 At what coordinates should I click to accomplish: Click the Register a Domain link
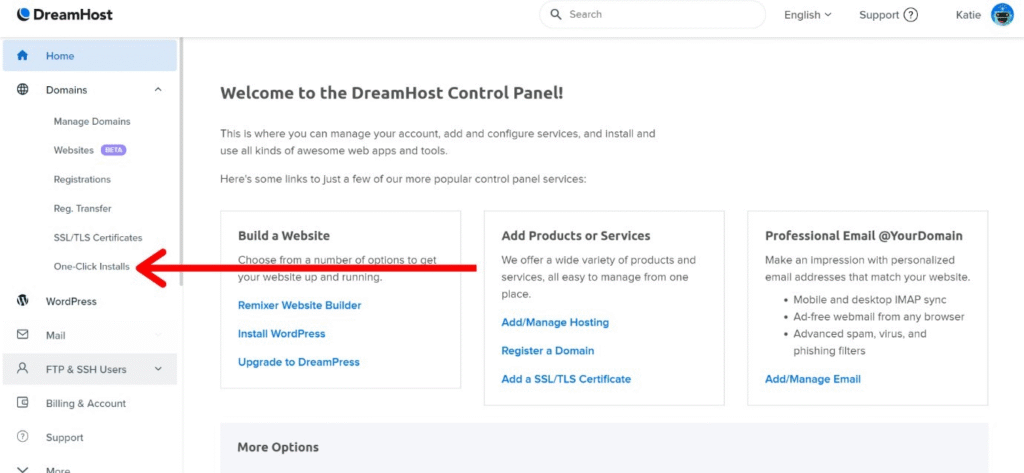(547, 351)
